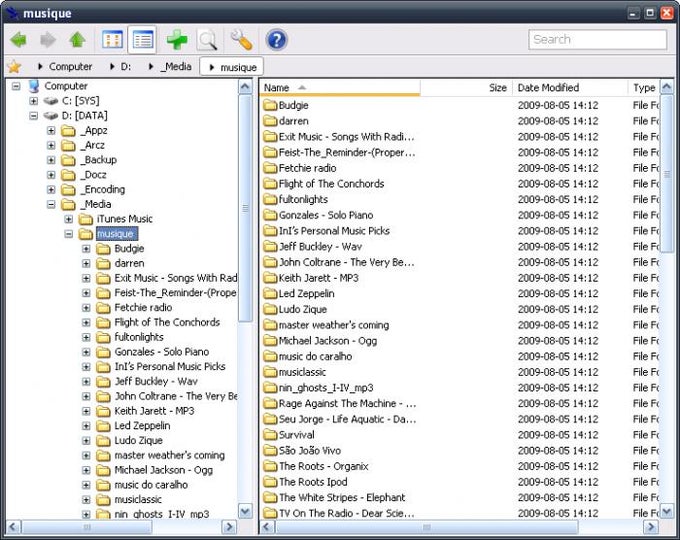Click the Led Zeppelin folder icon in list
Image resolution: width=680 pixels, height=540 pixels.
[x=270, y=294]
